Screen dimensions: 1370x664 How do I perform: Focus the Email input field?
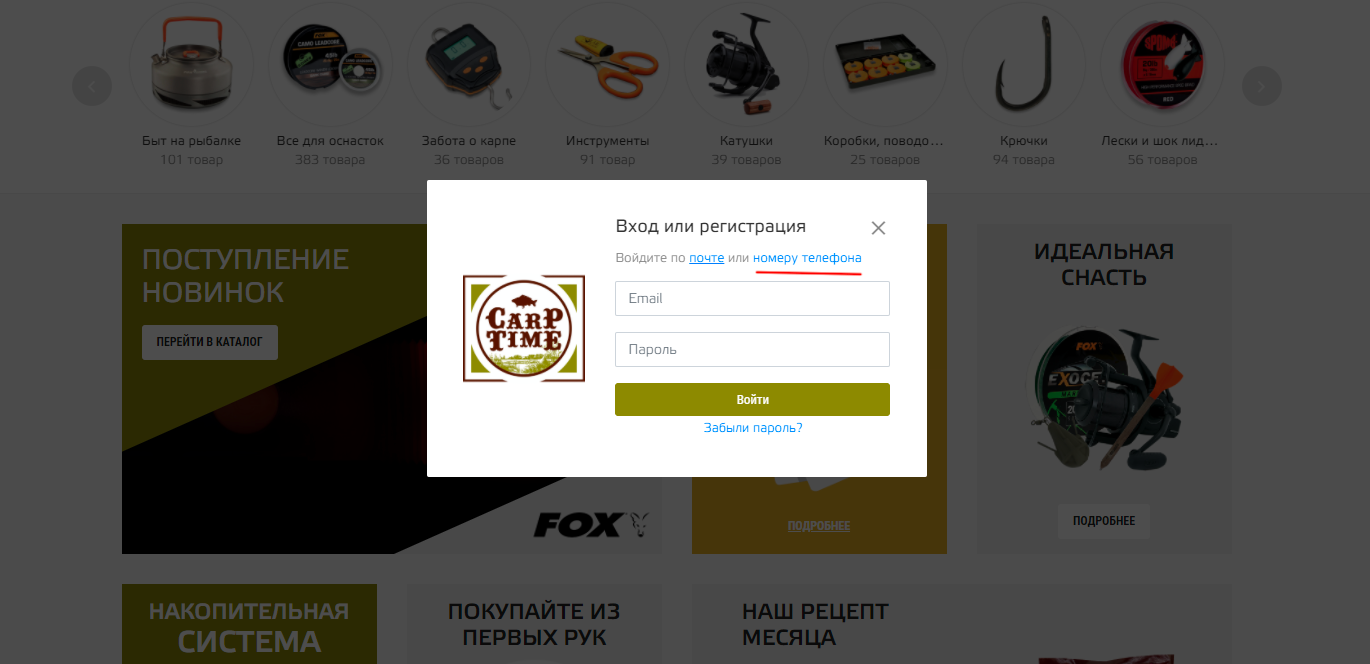[752, 298]
